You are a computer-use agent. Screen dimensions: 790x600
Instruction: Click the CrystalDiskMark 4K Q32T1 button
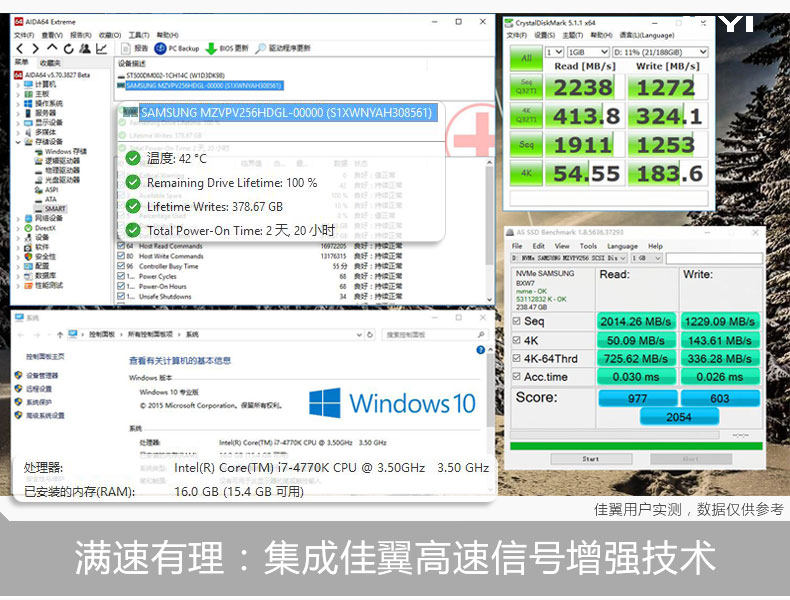(x=526, y=115)
